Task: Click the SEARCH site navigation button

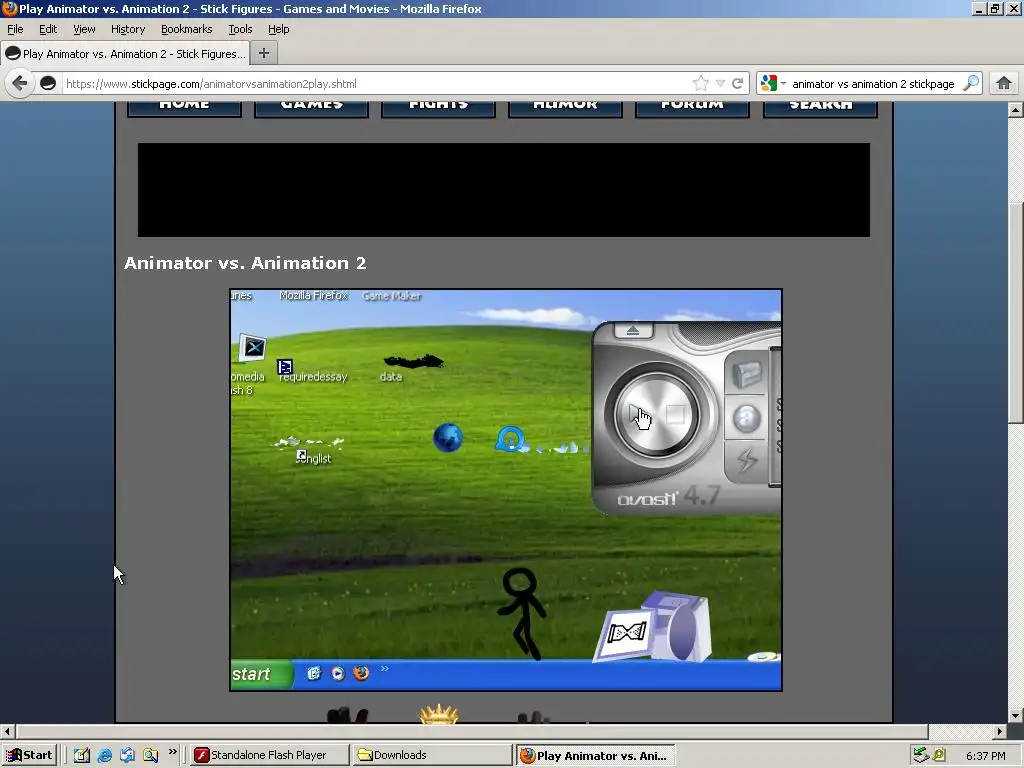Action: [820, 109]
